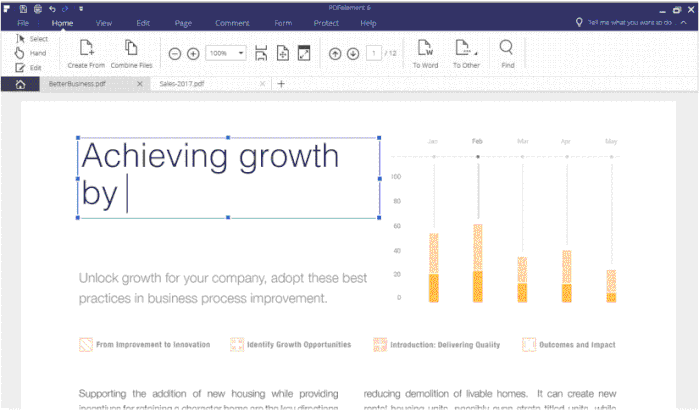This screenshot has height=411, width=699.
Task: Click the 'Tell me what you want to do' box
Action: [x=636, y=22]
